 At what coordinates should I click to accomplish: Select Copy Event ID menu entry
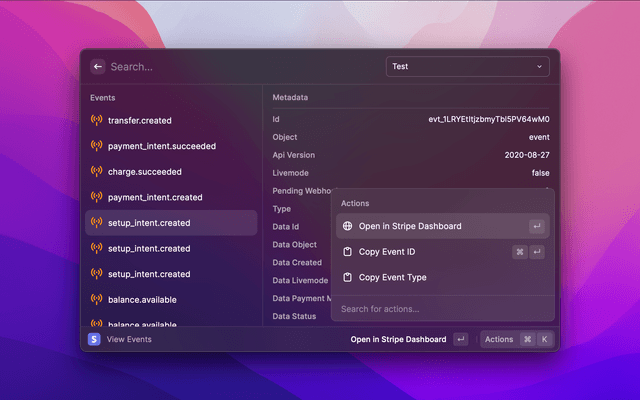(387, 252)
